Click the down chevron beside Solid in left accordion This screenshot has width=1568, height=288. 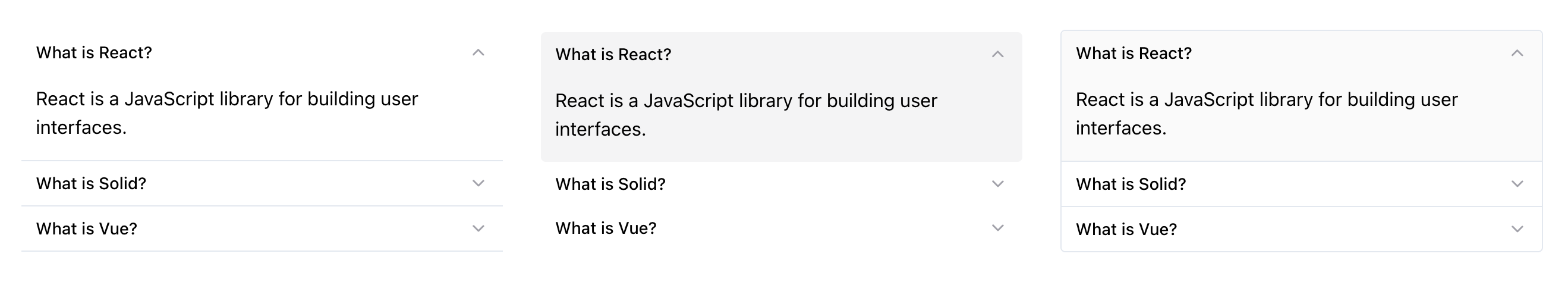[x=478, y=183]
